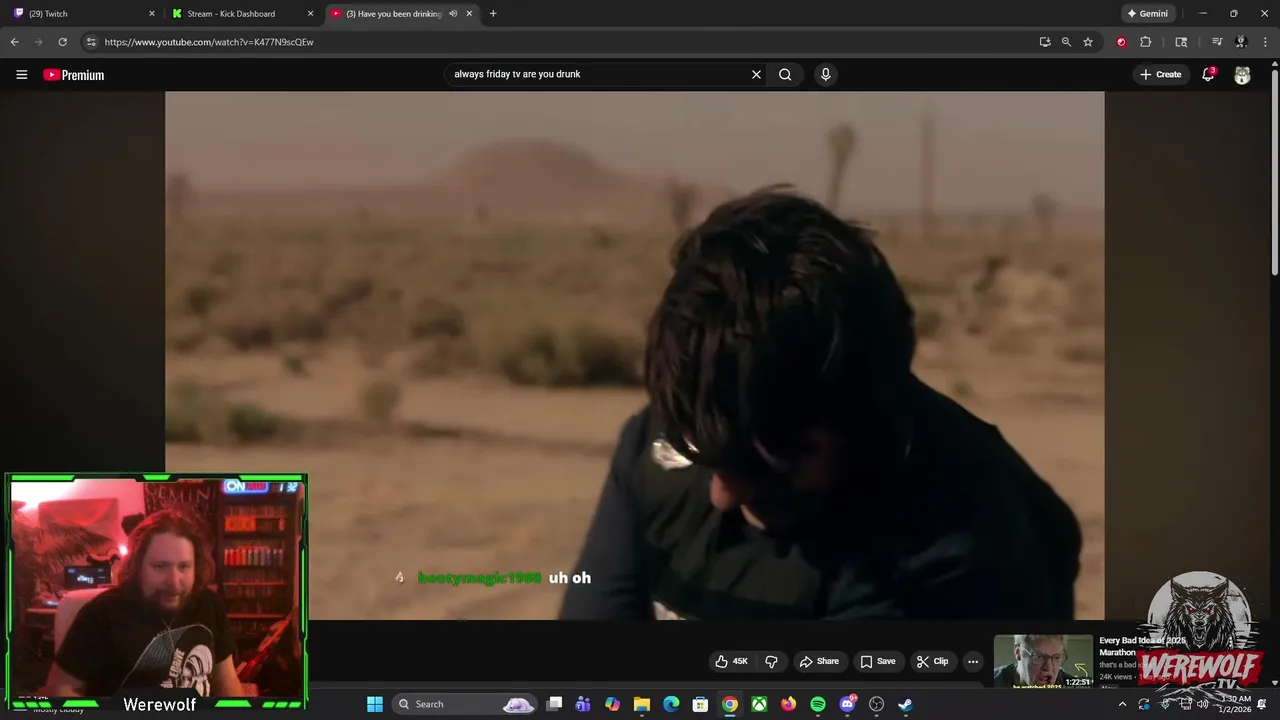
Task: Go to YouTube Premium home logo
Action: point(73,75)
